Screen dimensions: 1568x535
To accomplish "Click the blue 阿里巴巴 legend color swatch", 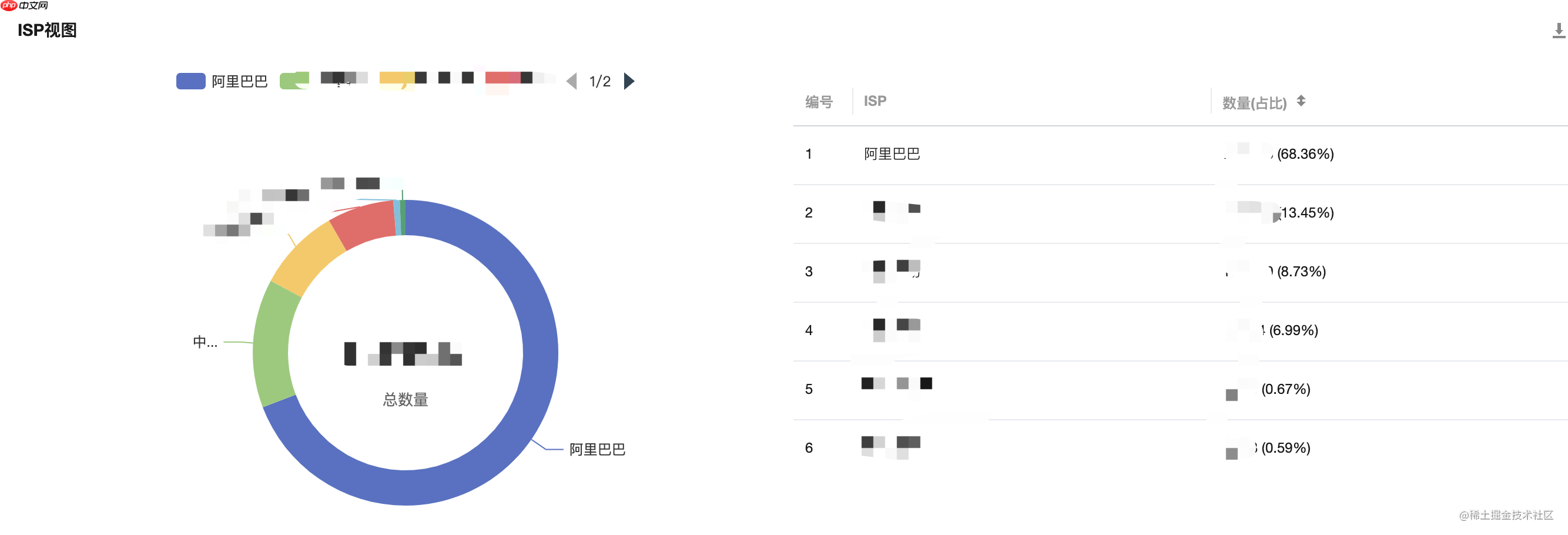I will tap(190, 80).
